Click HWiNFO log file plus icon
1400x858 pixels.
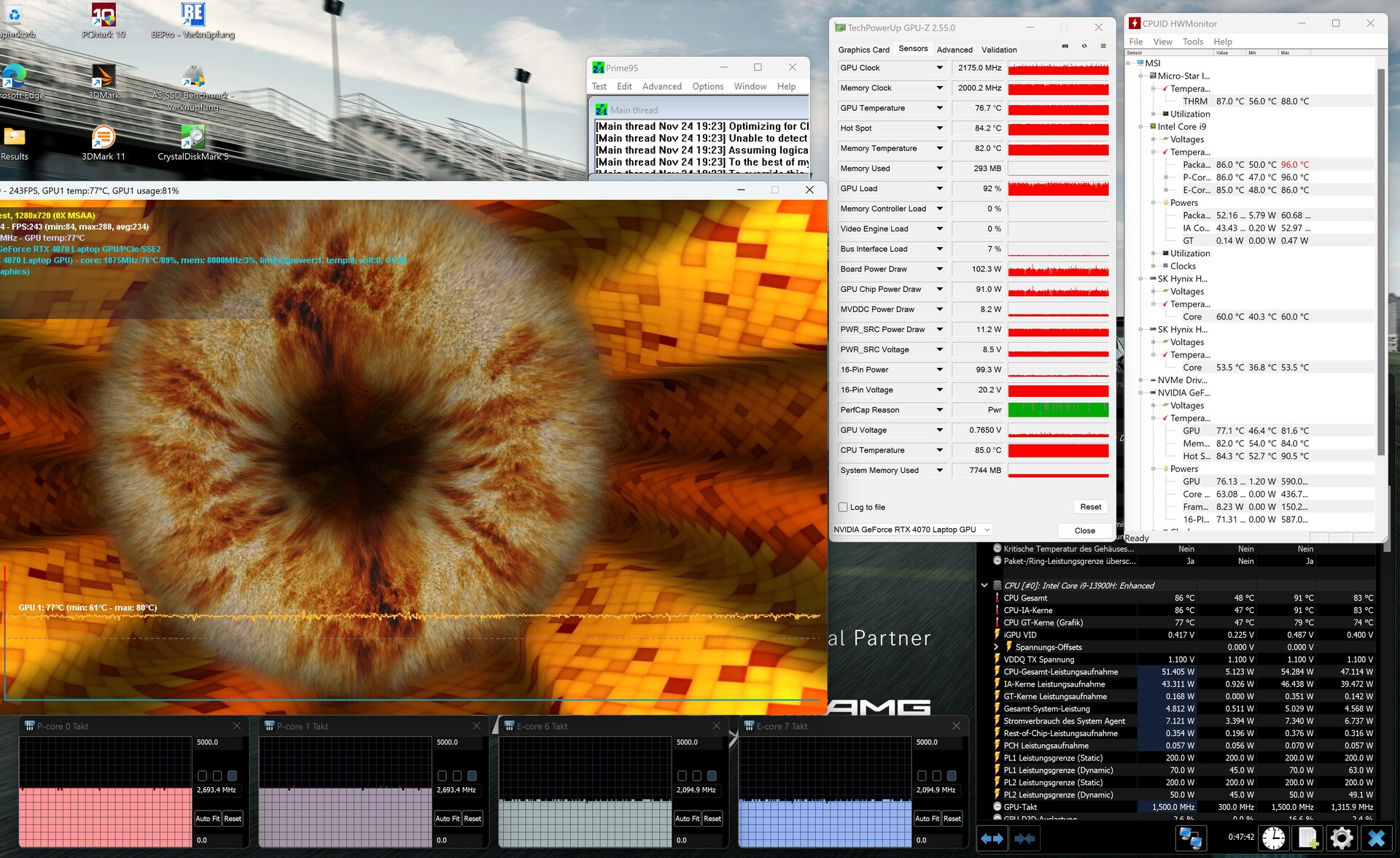click(x=1307, y=838)
